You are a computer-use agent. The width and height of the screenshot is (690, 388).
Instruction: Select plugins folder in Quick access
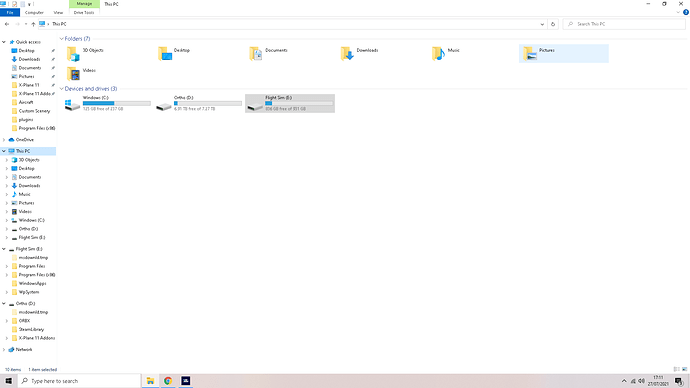26,120
